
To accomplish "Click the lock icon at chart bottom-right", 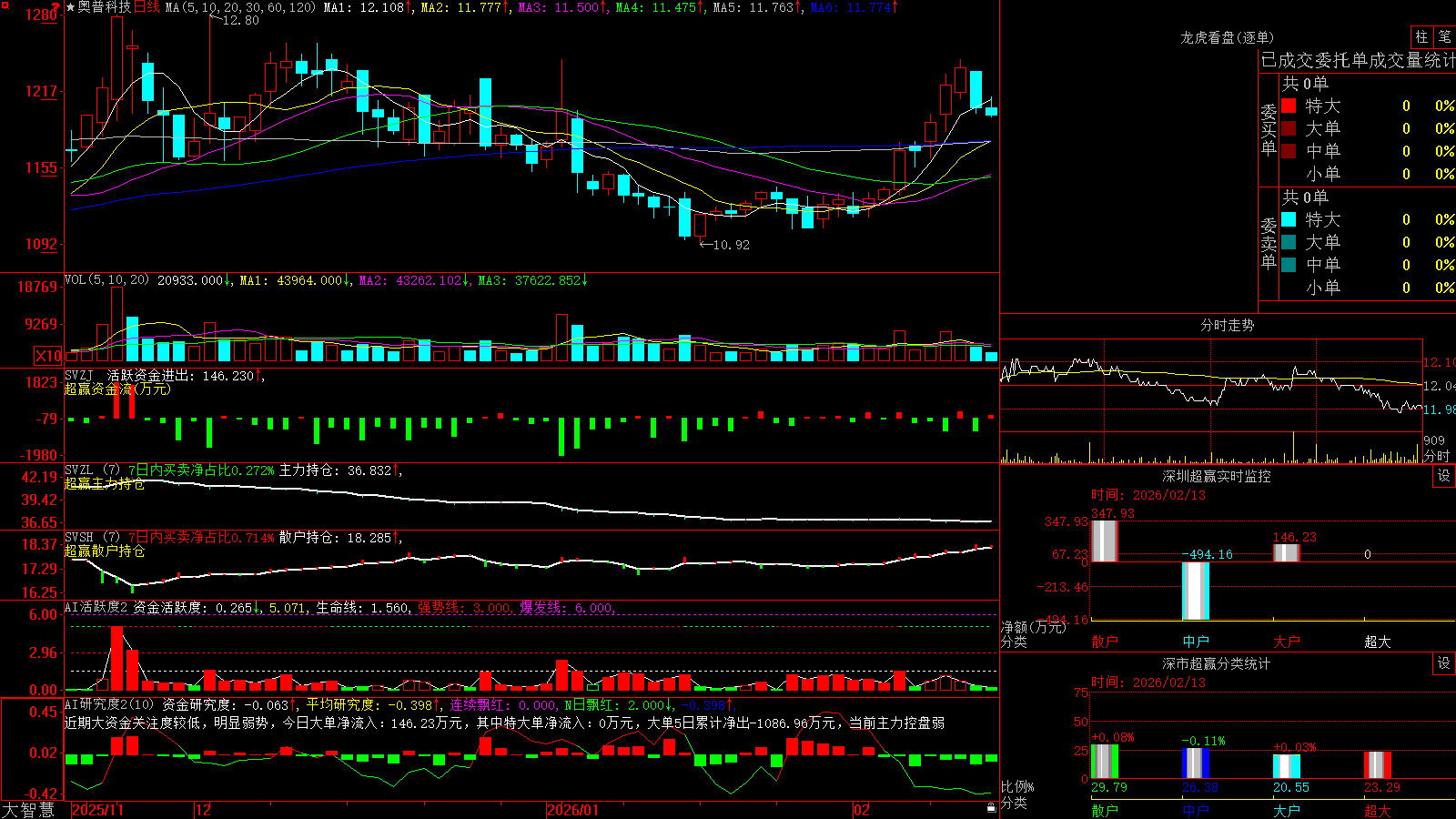I will pos(991,807).
